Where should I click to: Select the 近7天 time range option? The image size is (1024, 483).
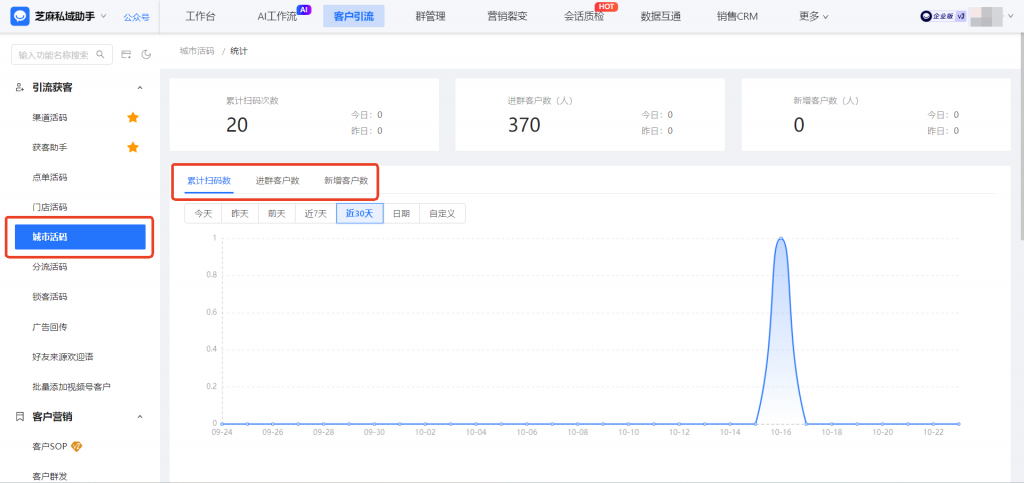(x=316, y=213)
